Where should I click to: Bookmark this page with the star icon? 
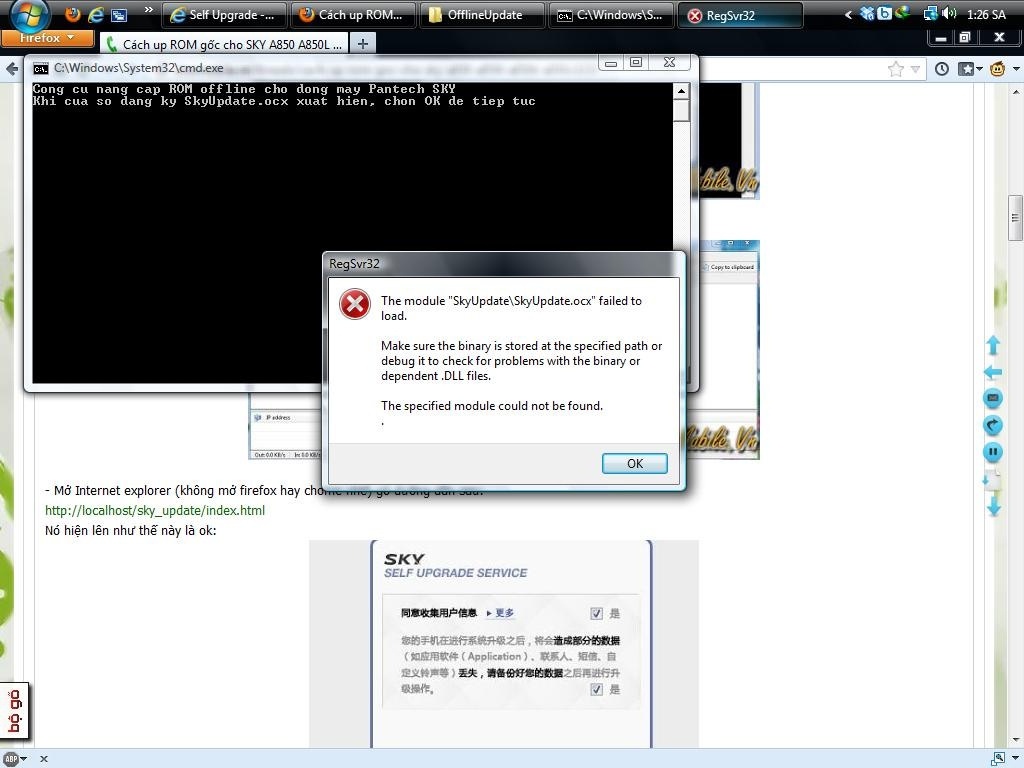pyautogui.click(x=895, y=69)
